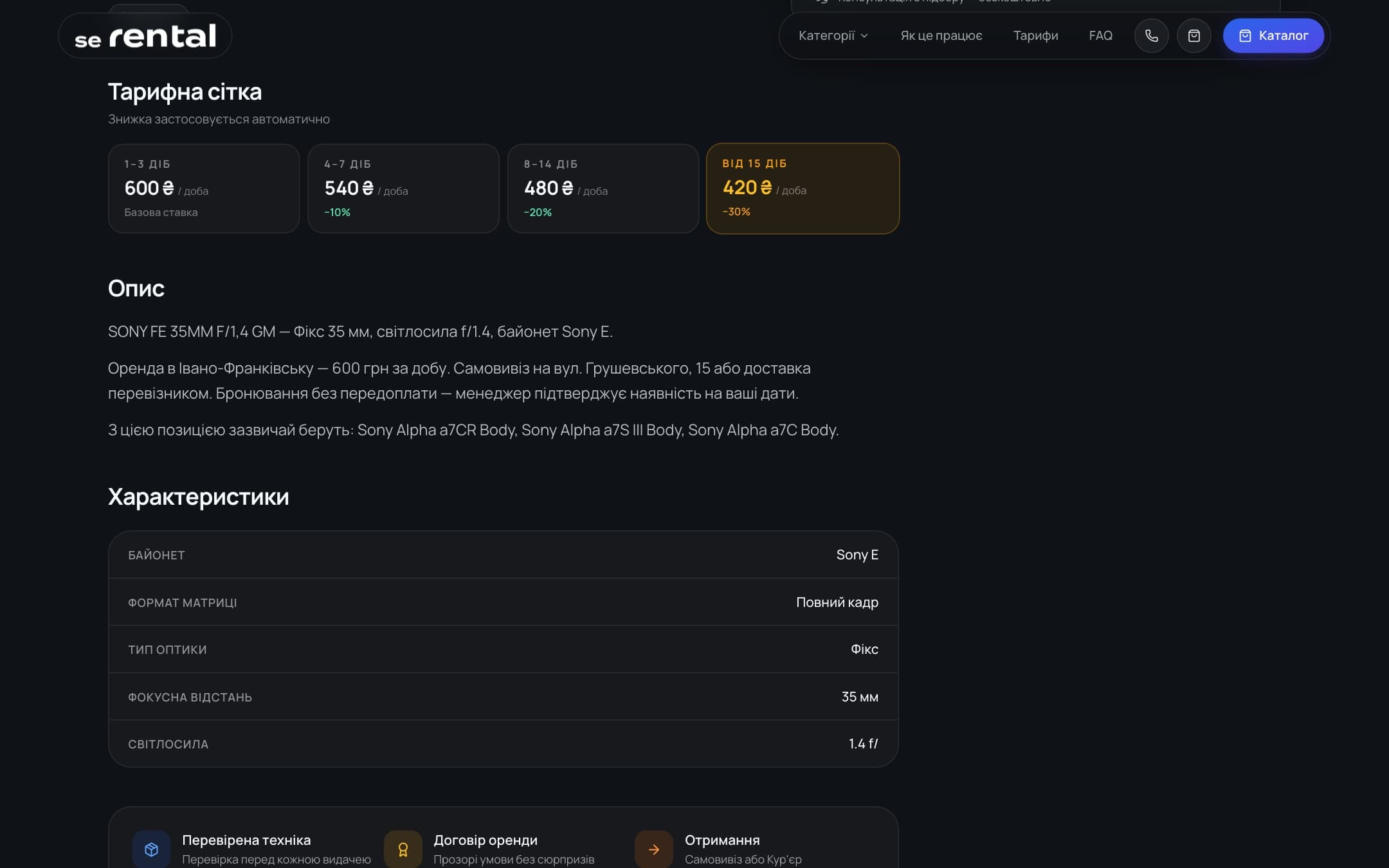
Task: Click the Знижка застосовується автоматично subtitle
Action: click(x=219, y=119)
